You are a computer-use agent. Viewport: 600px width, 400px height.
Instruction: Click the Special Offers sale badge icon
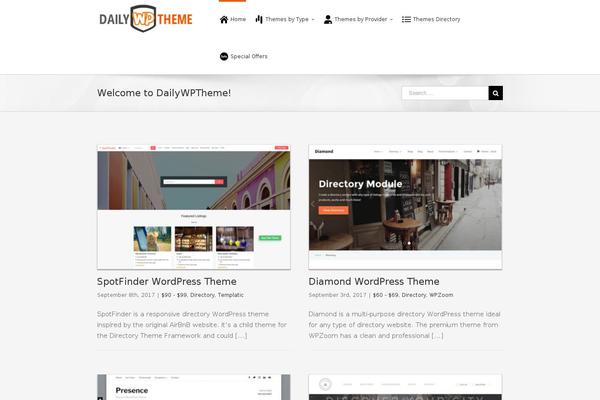coord(224,56)
